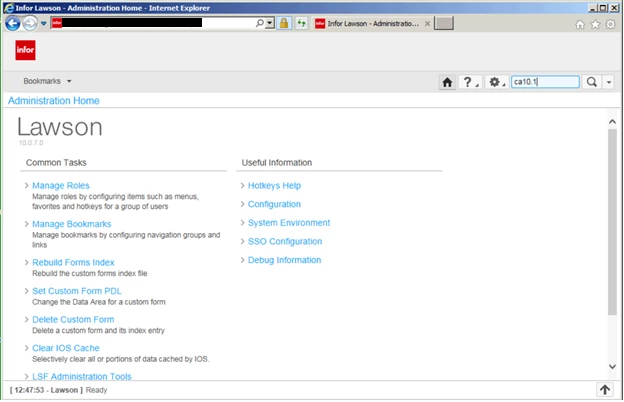Viewport: 624px width, 402px height.
Task: Click chevron beside Clear IOS Cache
Action: click(26, 348)
